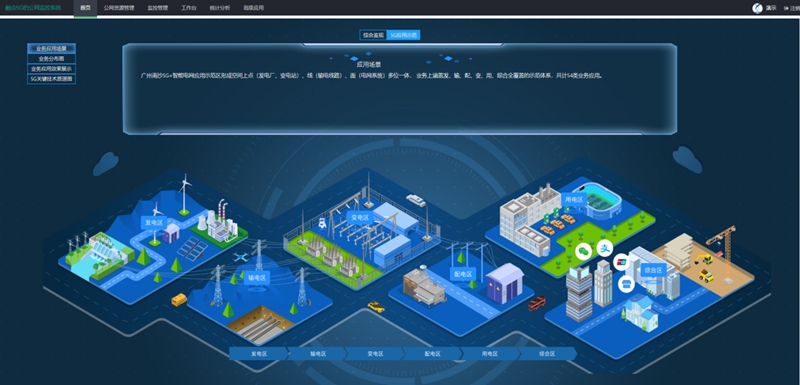Switch to 5G应用示范 view toggle
Viewport: 800px width, 385px height.
(x=404, y=35)
